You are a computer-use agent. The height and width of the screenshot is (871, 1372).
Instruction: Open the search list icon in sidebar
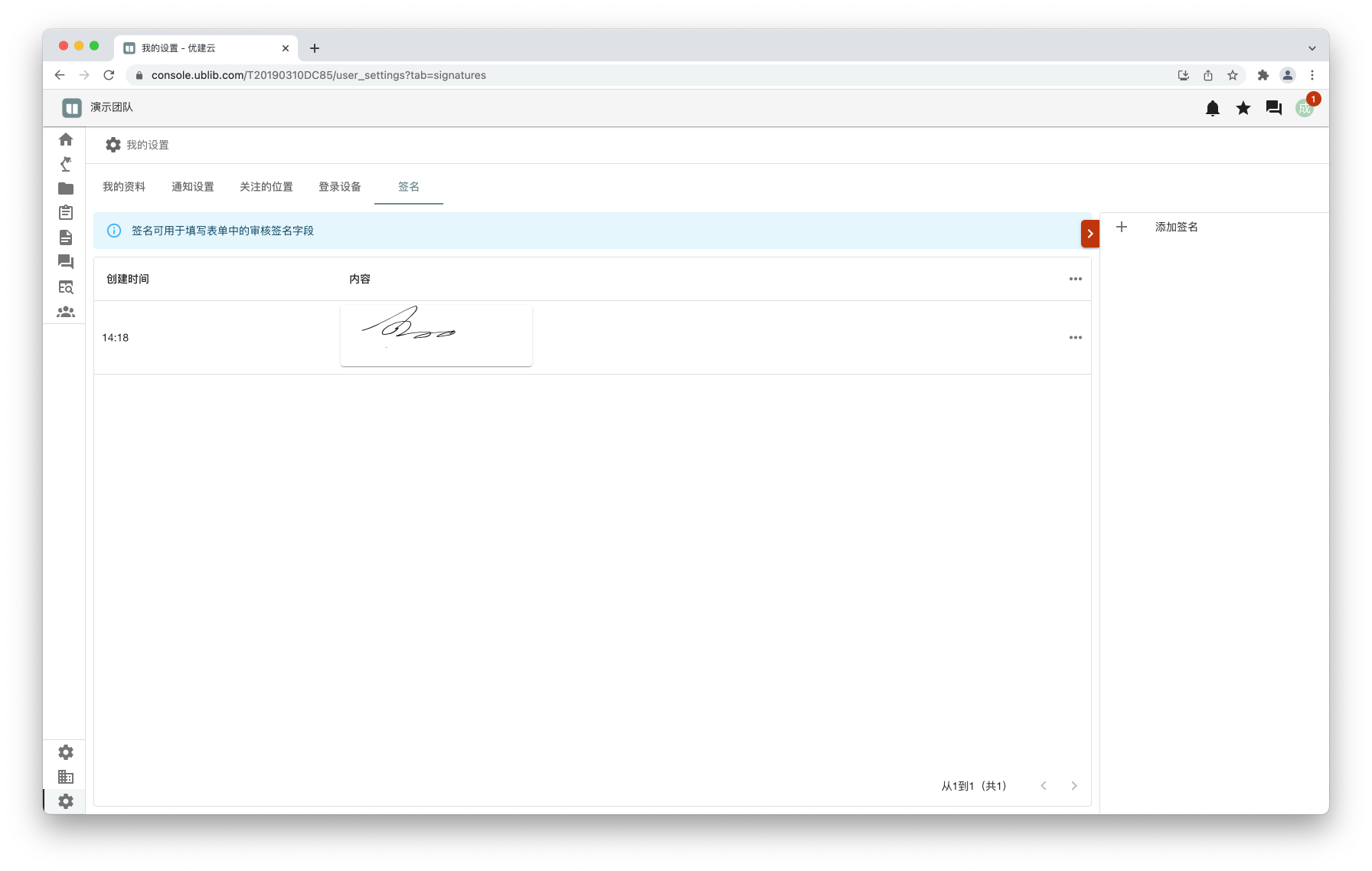tap(66, 287)
